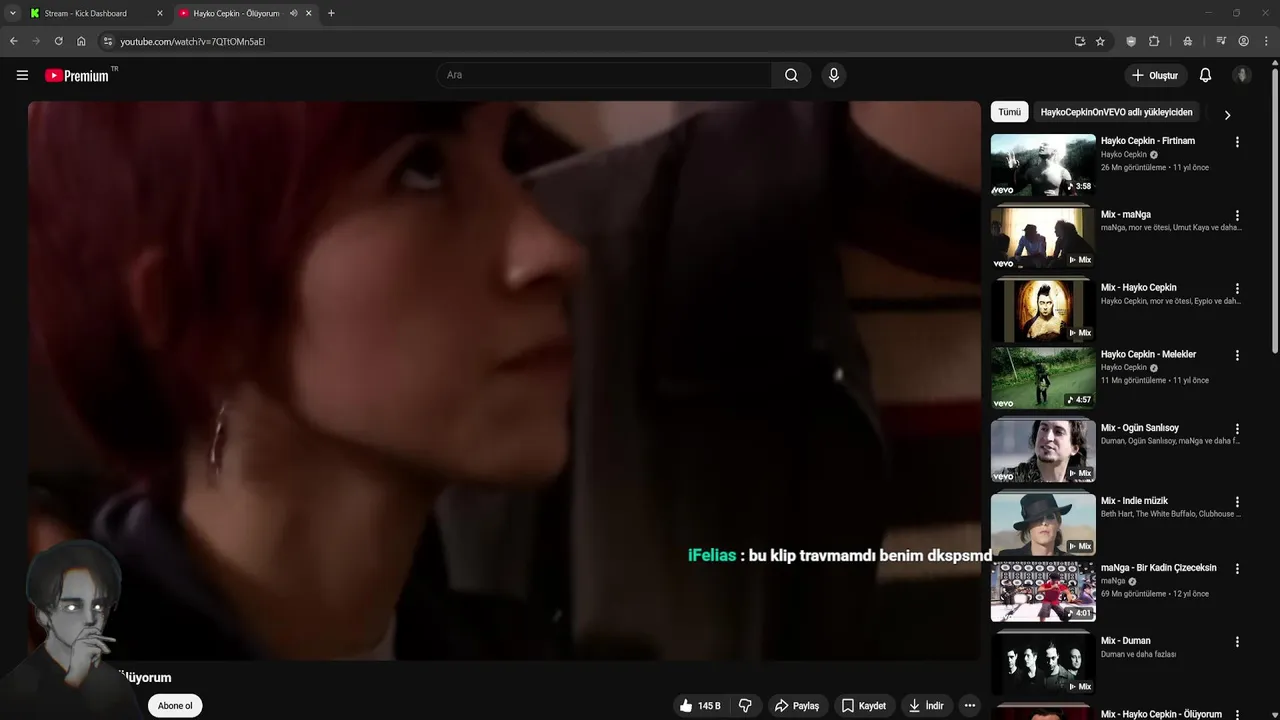
Task: Open maNga - Bir Kadın Çizeceksin title
Action: [1158, 567]
